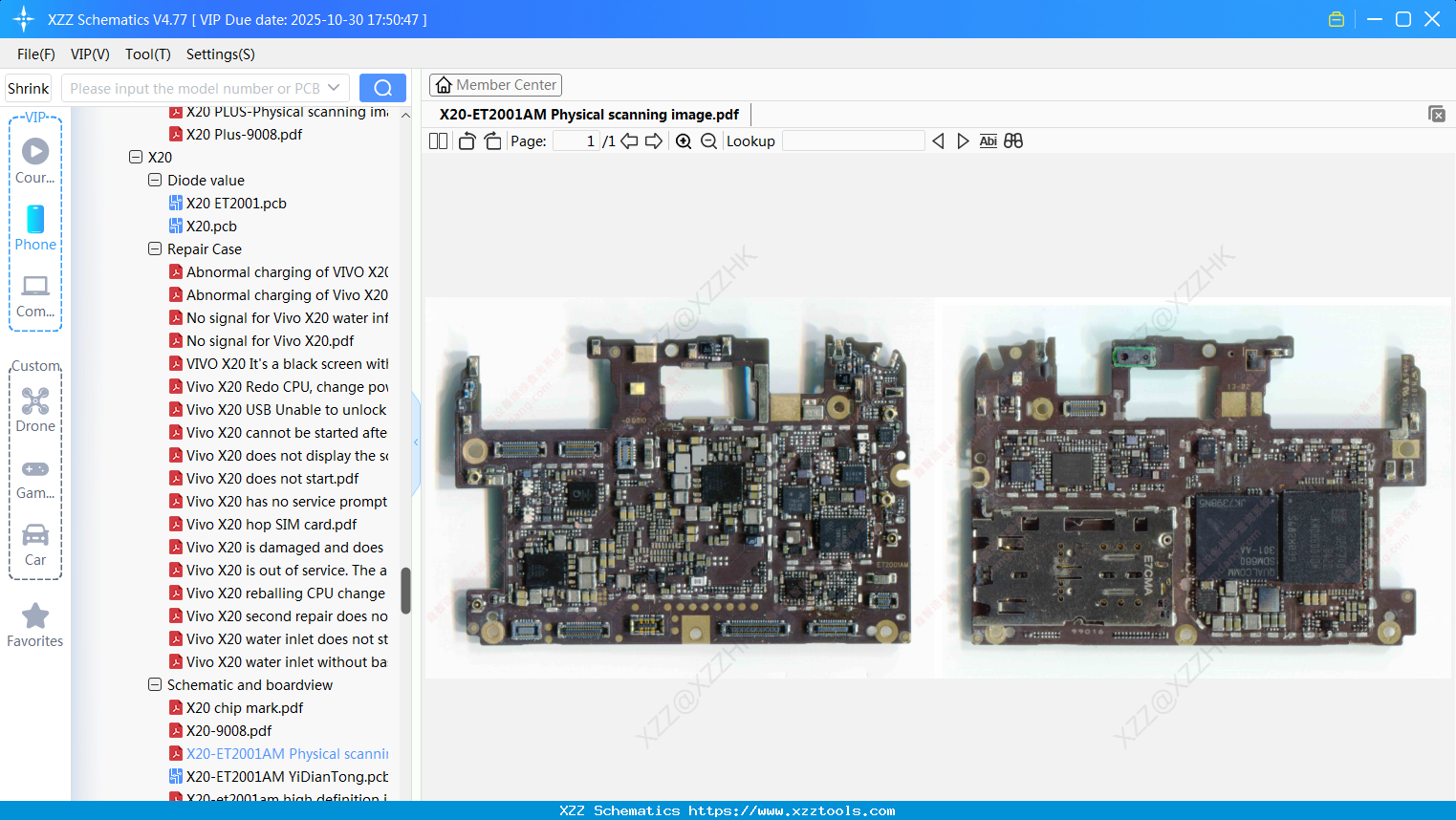Screen dimensions: 1456x820
Task: Open the binoculars search tool
Action: click(1013, 140)
